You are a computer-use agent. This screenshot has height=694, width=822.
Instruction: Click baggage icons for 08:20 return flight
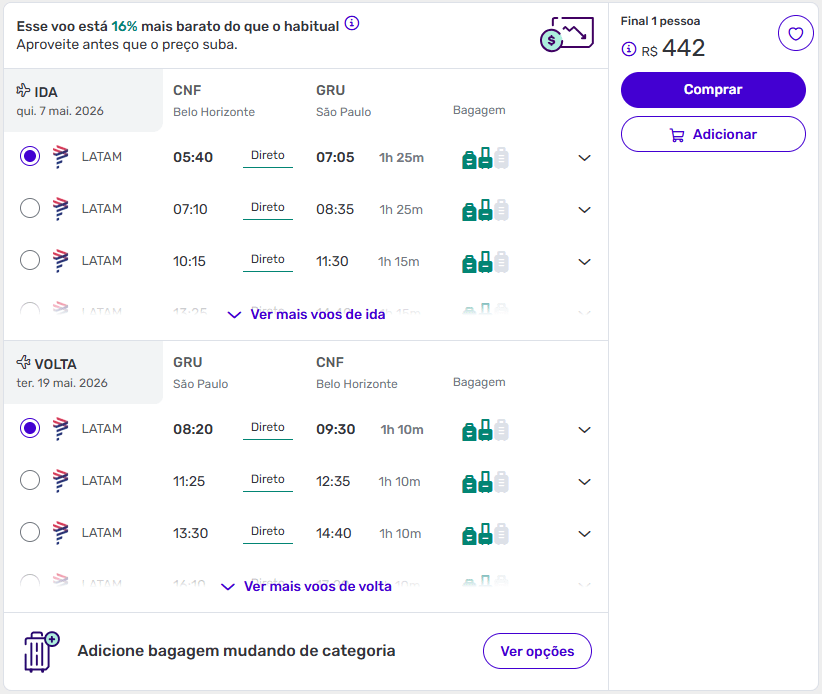pyautogui.click(x=485, y=430)
